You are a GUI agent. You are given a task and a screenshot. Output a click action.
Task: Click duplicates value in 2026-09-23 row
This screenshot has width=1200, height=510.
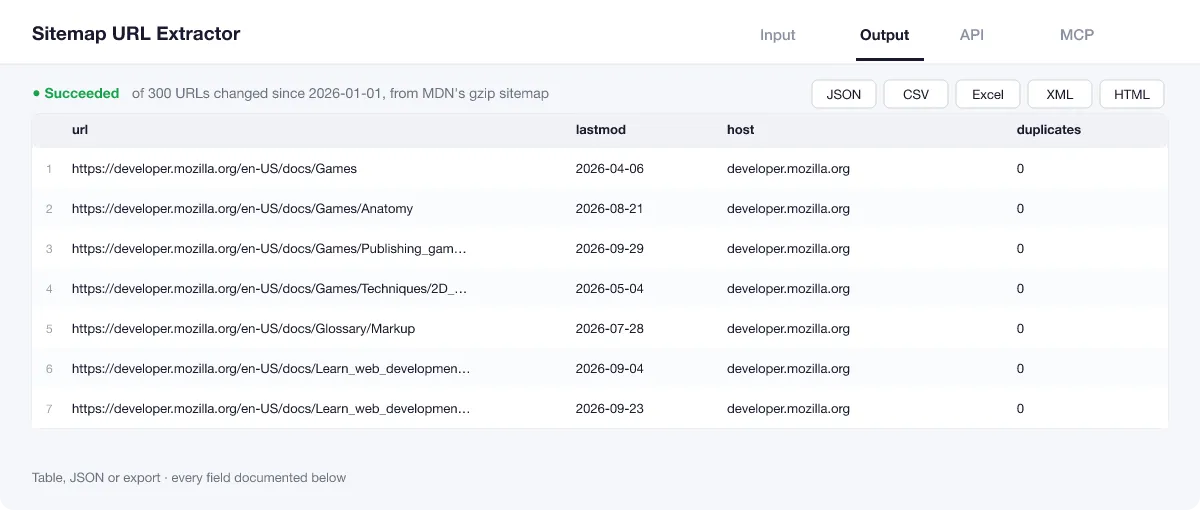pos(1021,409)
